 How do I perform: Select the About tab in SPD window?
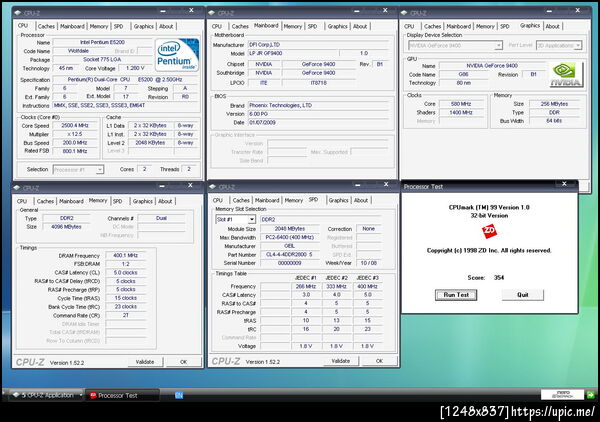click(360, 200)
